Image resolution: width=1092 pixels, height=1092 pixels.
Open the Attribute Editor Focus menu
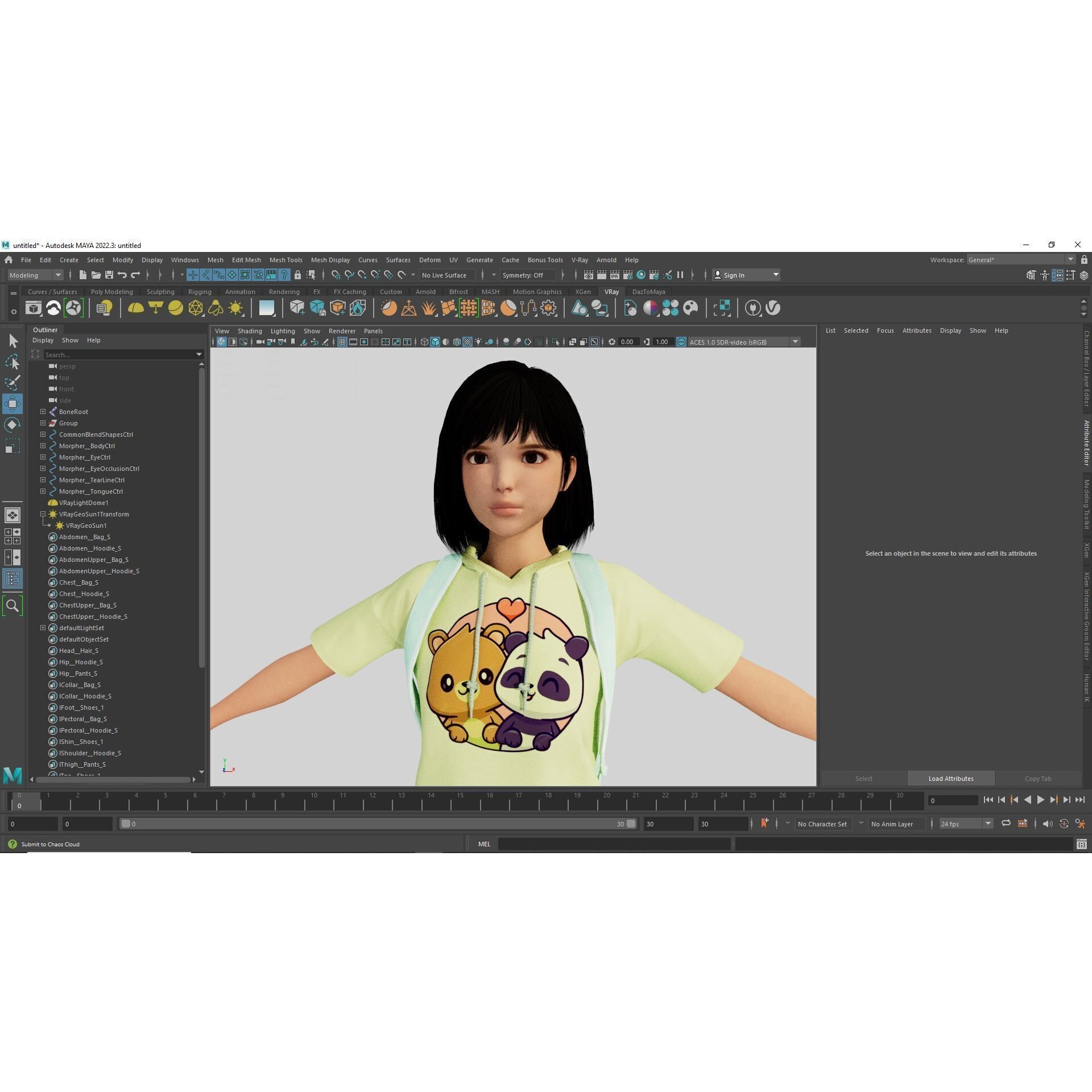885,330
